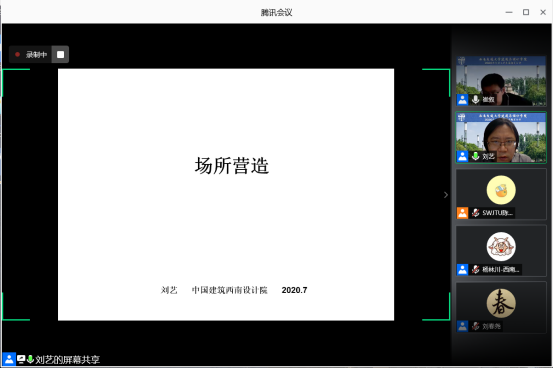554x369 pixels.
Task: Stop recording with the white square button
Action: pyautogui.click(x=60, y=54)
